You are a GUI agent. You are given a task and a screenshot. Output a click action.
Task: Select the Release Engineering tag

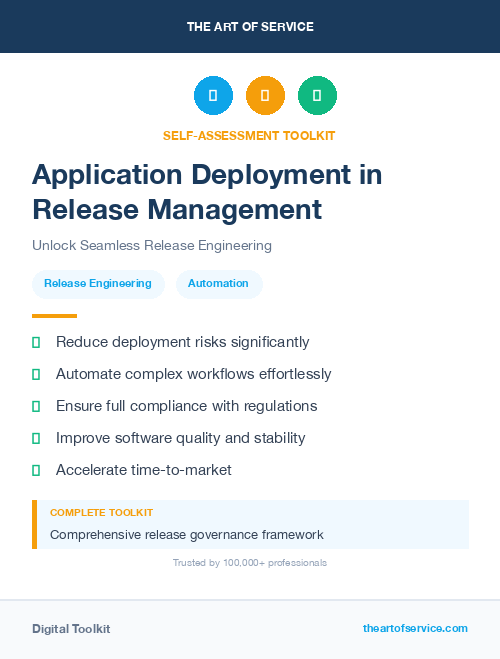pyautogui.click(x=98, y=284)
